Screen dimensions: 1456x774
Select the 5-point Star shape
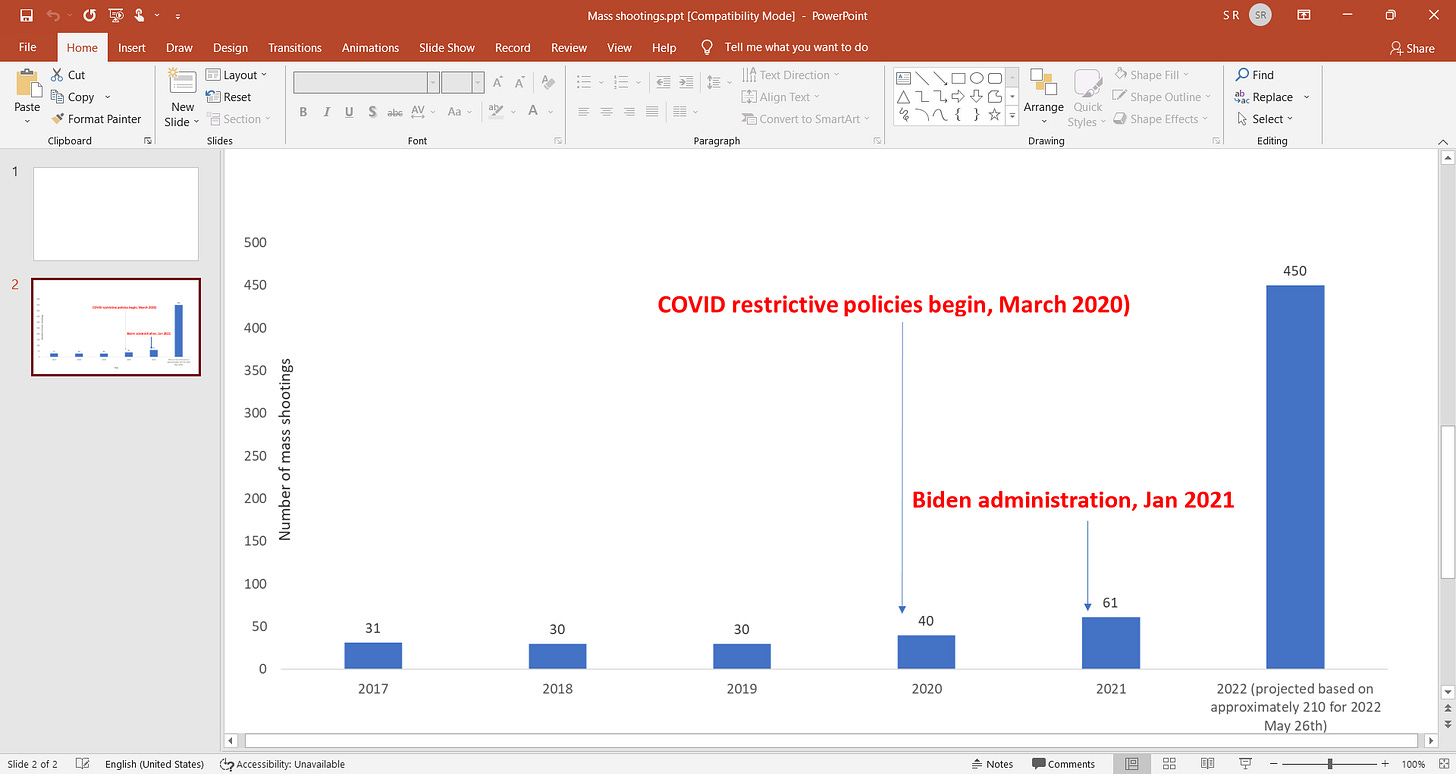994,116
